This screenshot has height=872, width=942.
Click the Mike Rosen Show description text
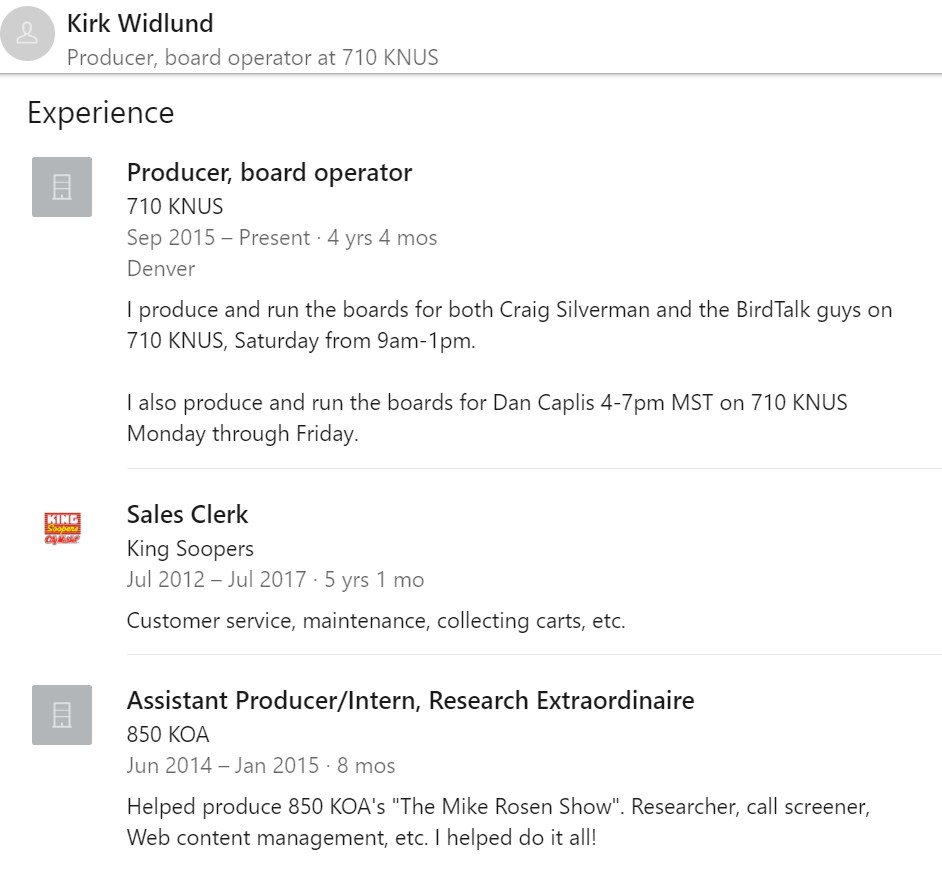pyautogui.click(x=499, y=822)
